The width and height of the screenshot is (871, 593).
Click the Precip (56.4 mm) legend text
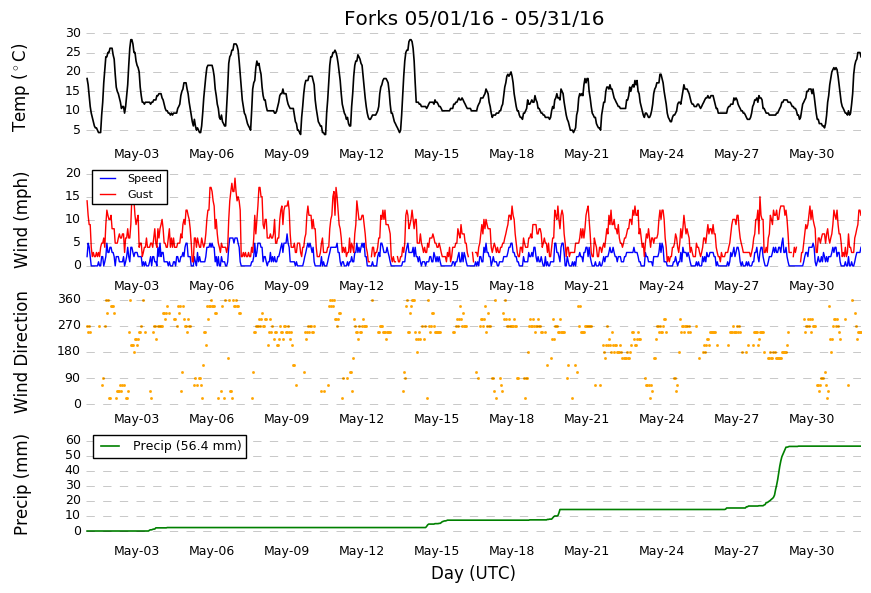[187, 446]
